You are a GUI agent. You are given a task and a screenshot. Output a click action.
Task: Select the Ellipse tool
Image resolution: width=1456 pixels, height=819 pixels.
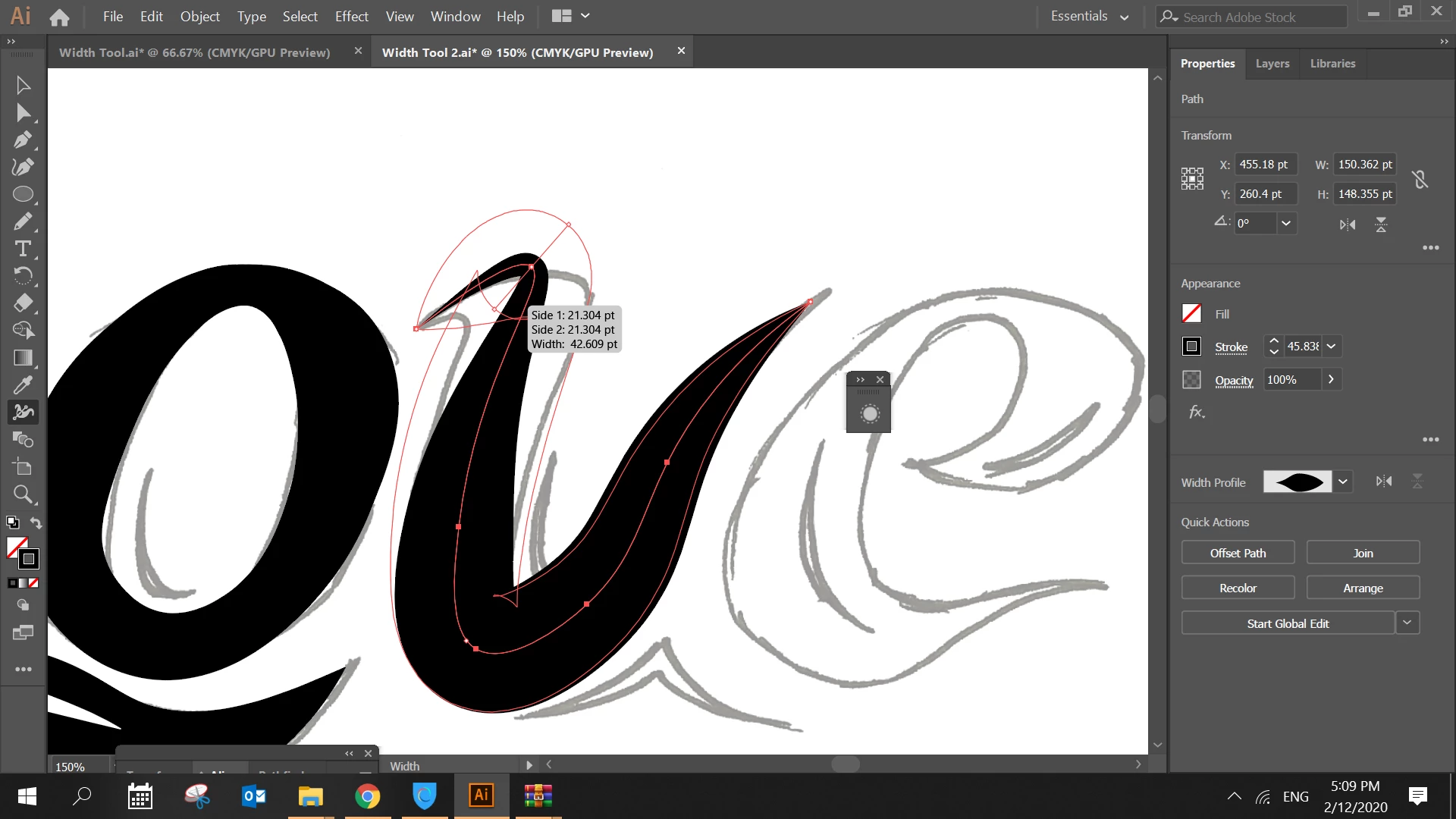coord(23,194)
